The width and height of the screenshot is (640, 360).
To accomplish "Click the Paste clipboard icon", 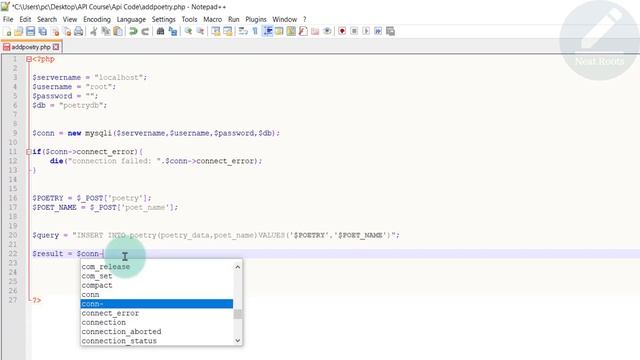I will point(118,31).
